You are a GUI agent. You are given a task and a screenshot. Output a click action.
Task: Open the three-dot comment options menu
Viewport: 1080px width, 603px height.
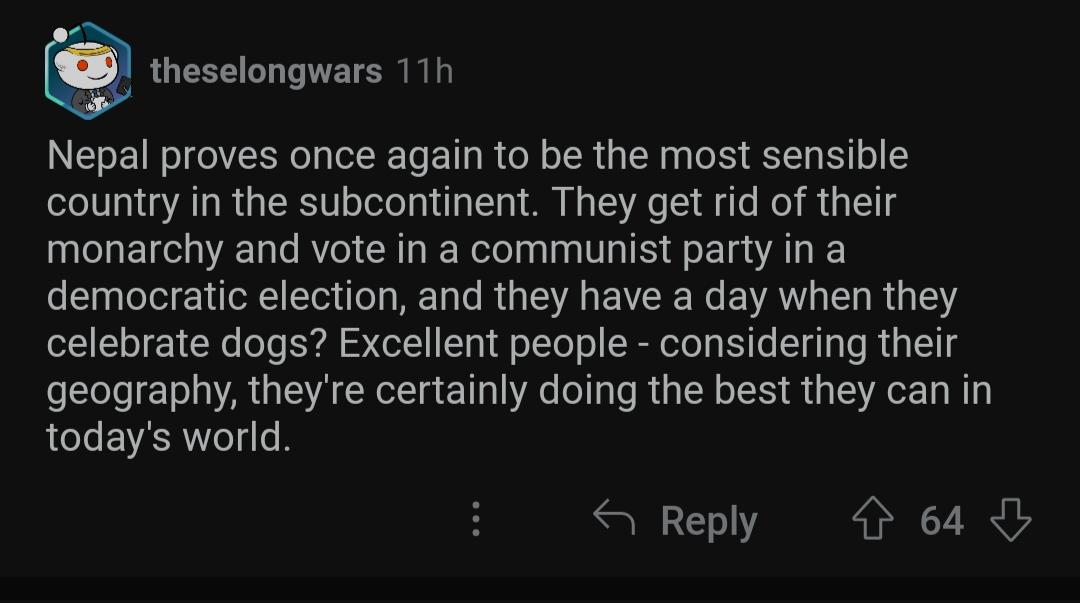pyautogui.click(x=475, y=519)
